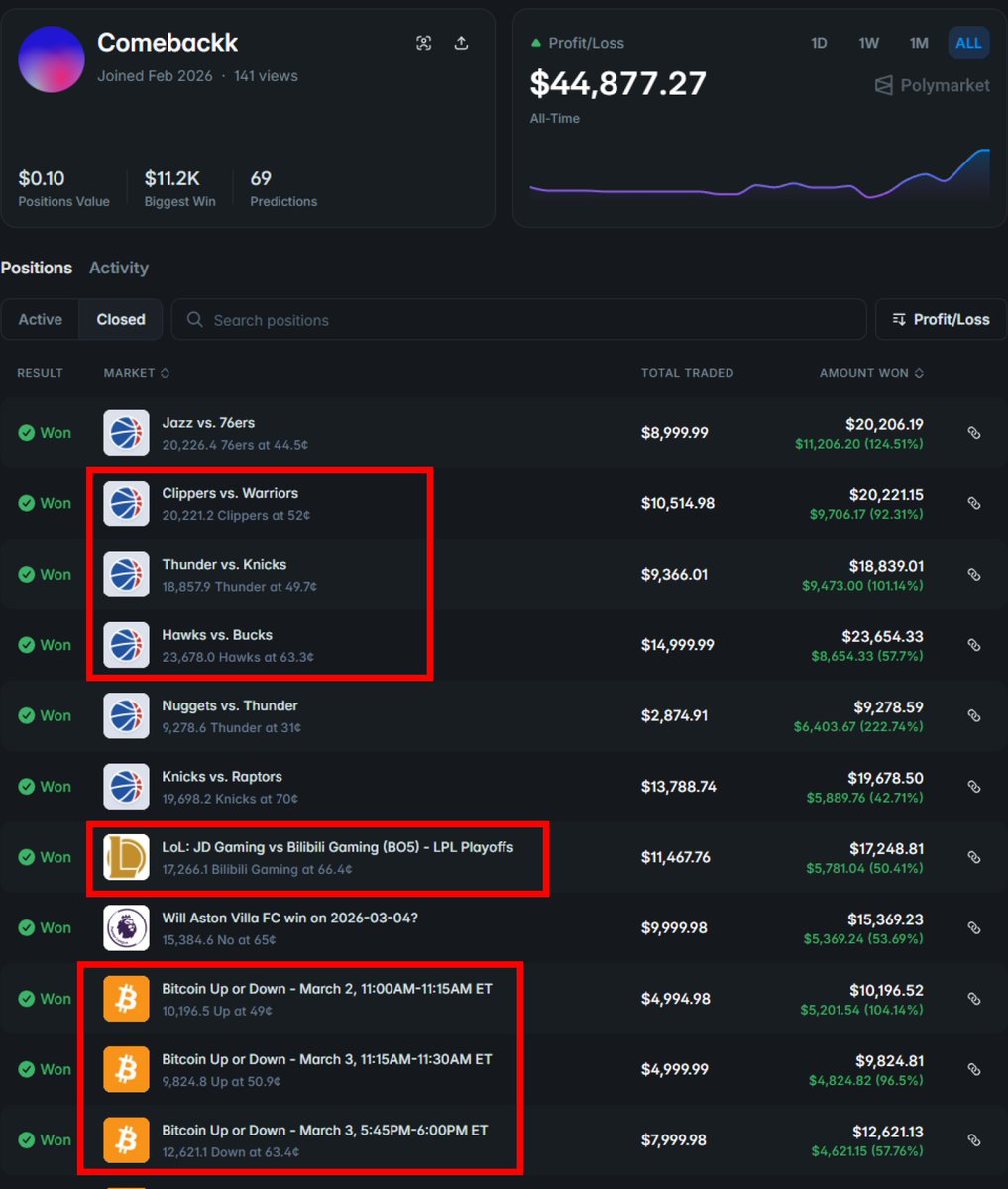This screenshot has width=1008, height=1189.
Task: Open Hawks vs. Bucks market
Action: point(217,635)
